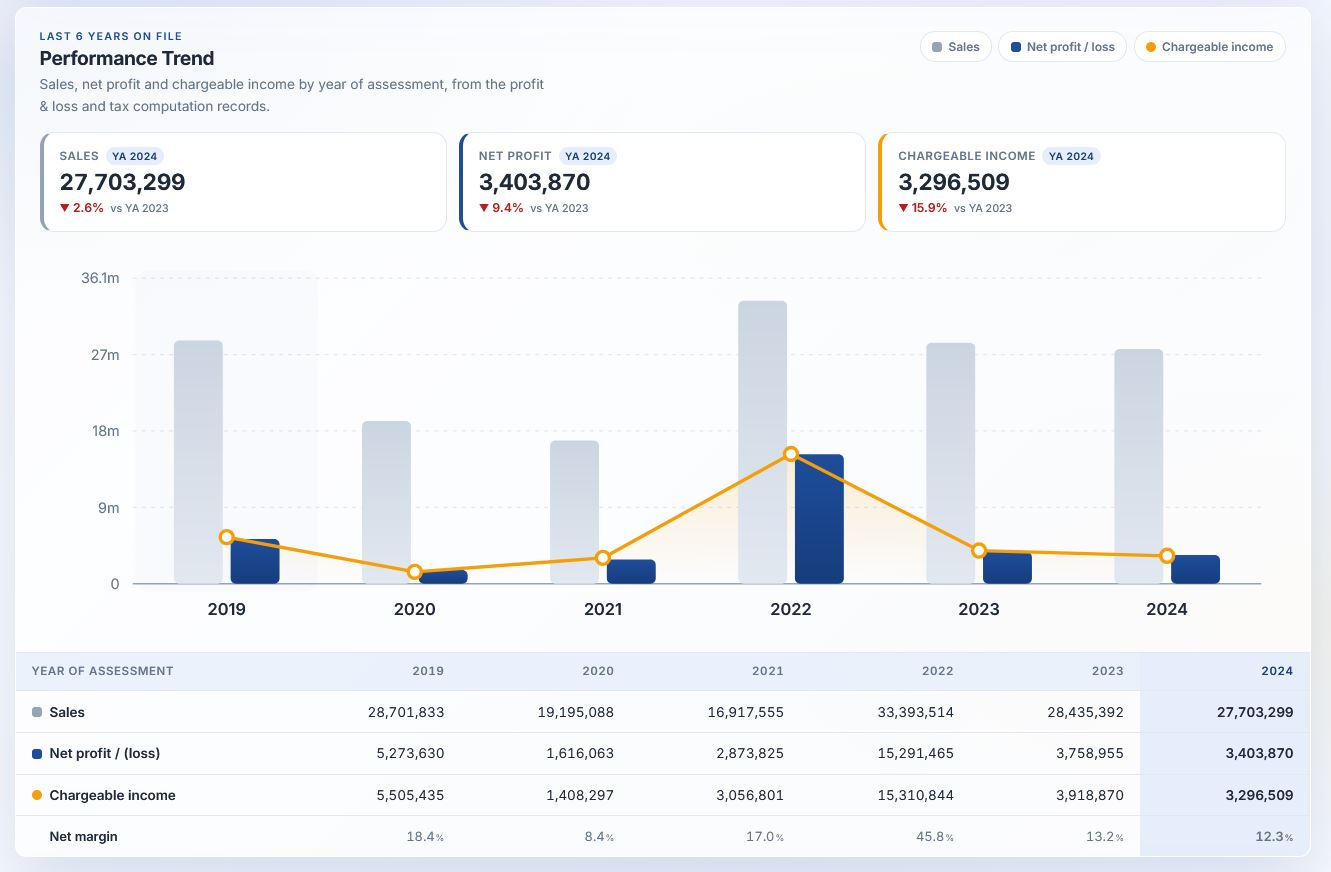This screenshot has height=872, width=1331.
Task: Select the 2024 grey sales bar
Action: pyautogui.click(x=1139, y=466)
